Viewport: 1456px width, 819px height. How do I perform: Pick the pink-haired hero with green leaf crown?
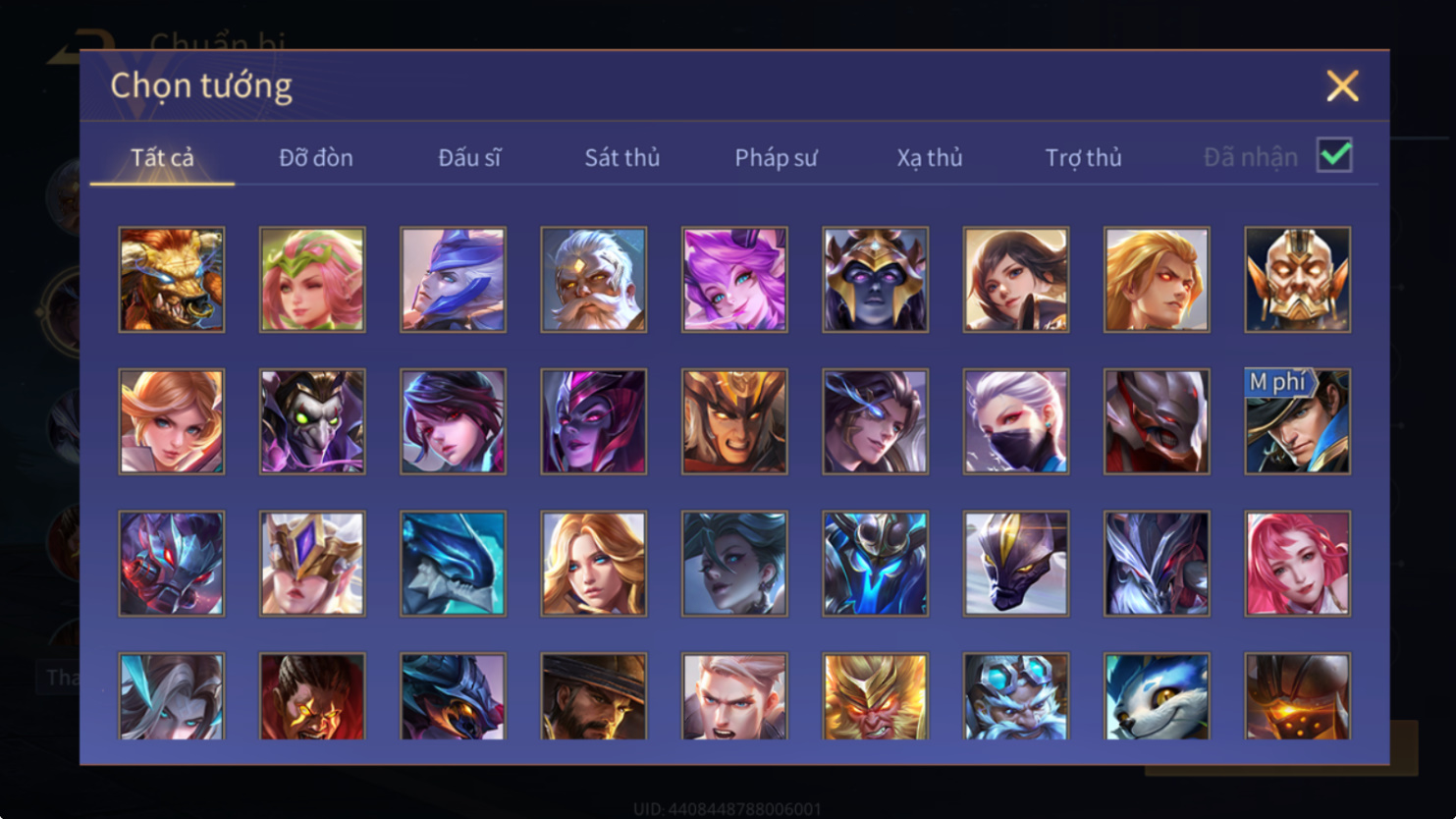click(312, 280)
